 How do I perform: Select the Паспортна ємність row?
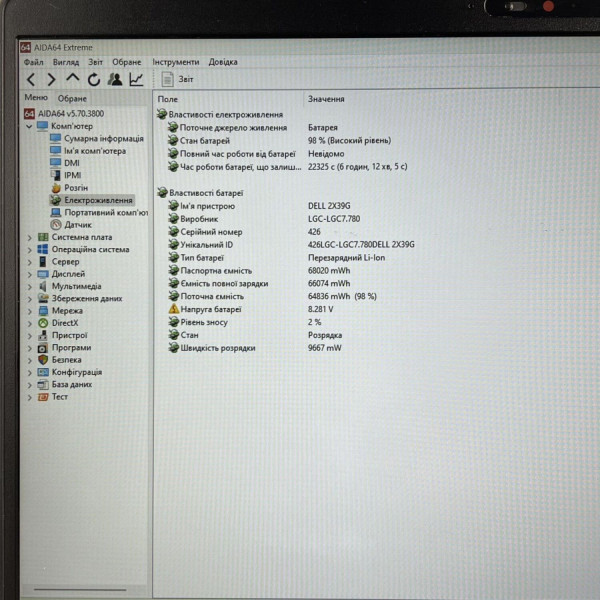pyautogui.click(x=259, y=271)
